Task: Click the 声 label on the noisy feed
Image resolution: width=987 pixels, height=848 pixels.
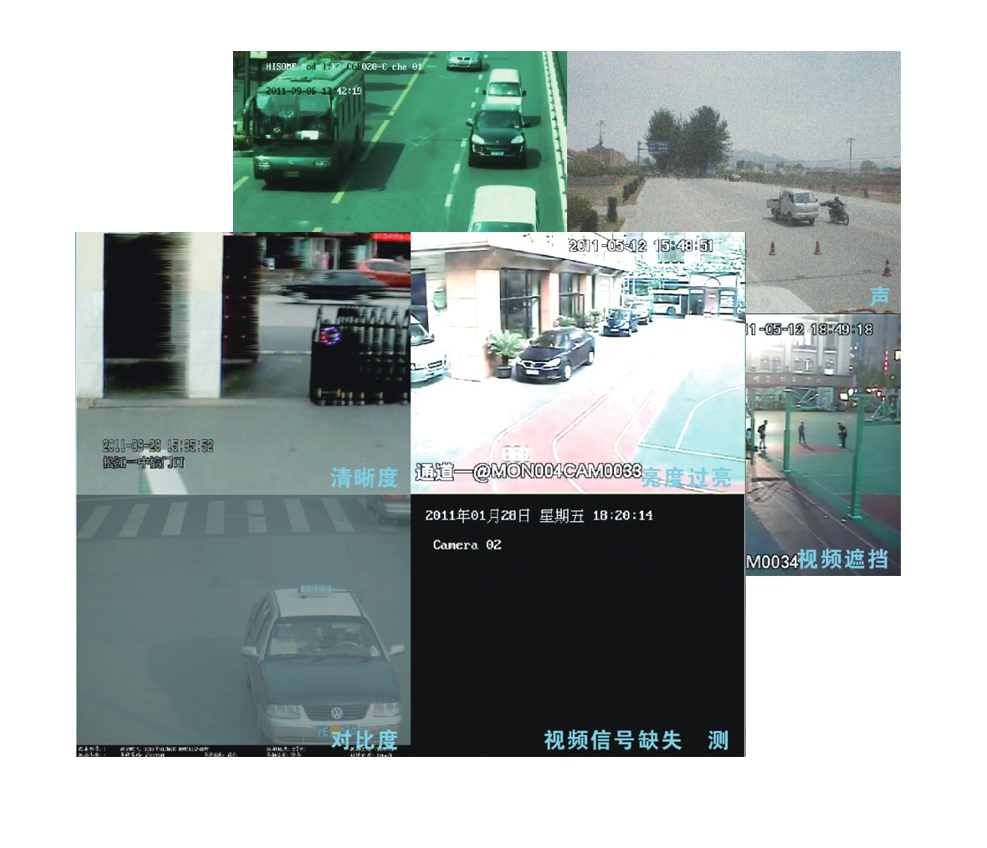Action: point(879,296)
